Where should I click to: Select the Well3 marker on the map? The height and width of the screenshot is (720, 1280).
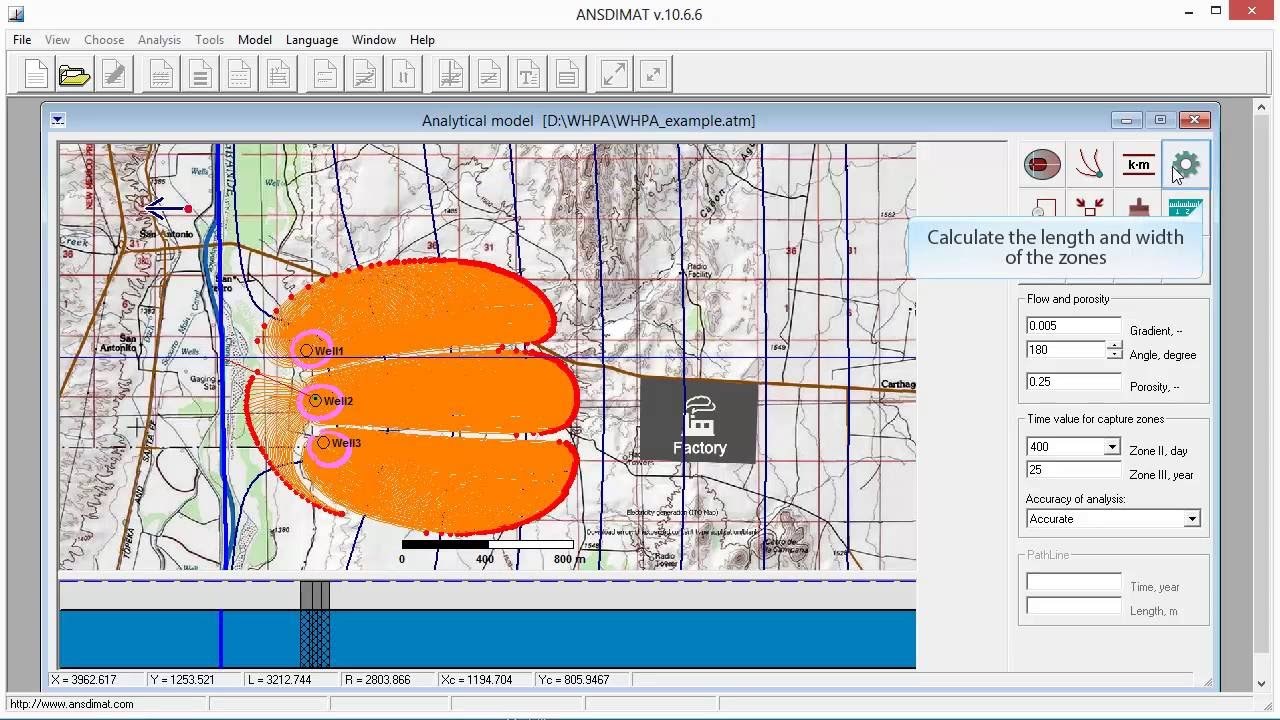tap(323, 442)
